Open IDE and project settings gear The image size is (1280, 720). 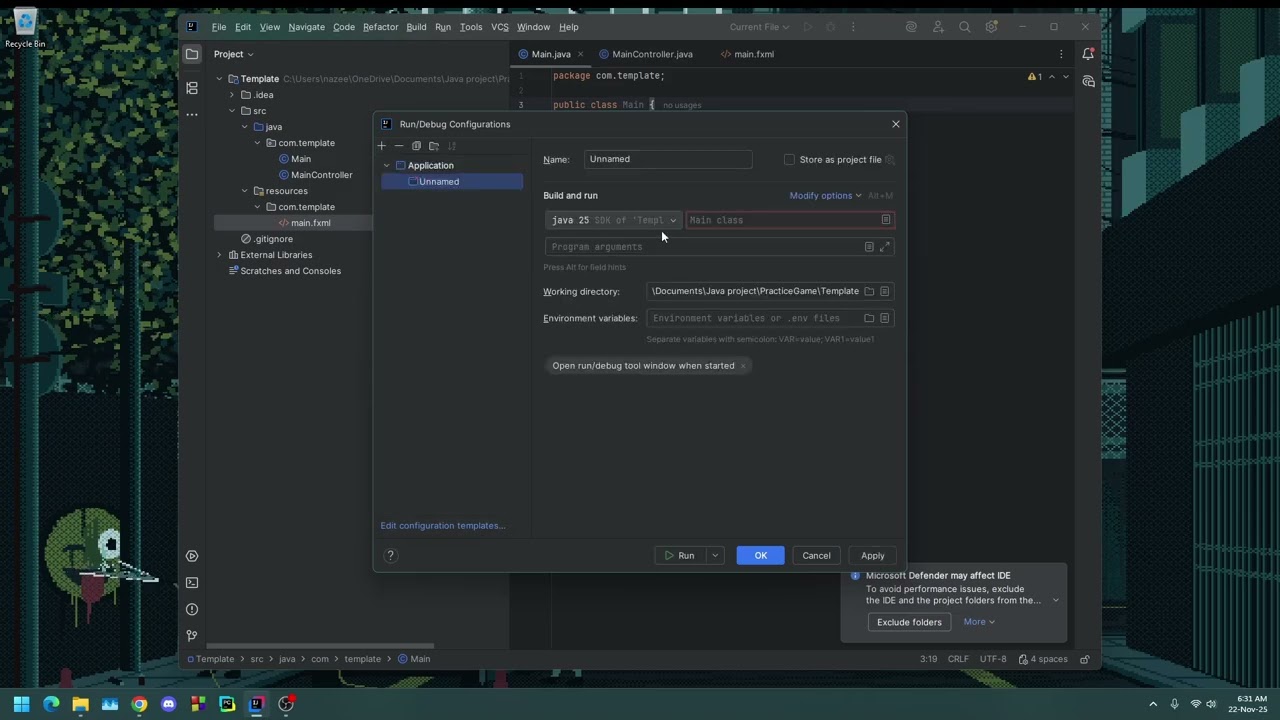(991, 27)
